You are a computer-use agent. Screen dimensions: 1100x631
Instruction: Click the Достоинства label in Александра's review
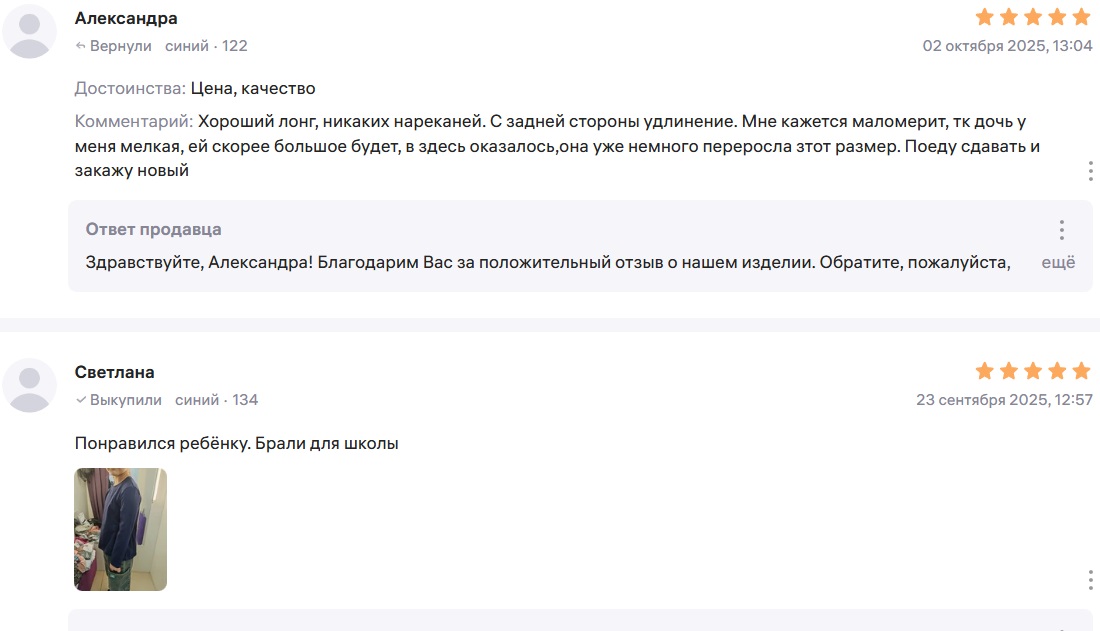point(130,89)
